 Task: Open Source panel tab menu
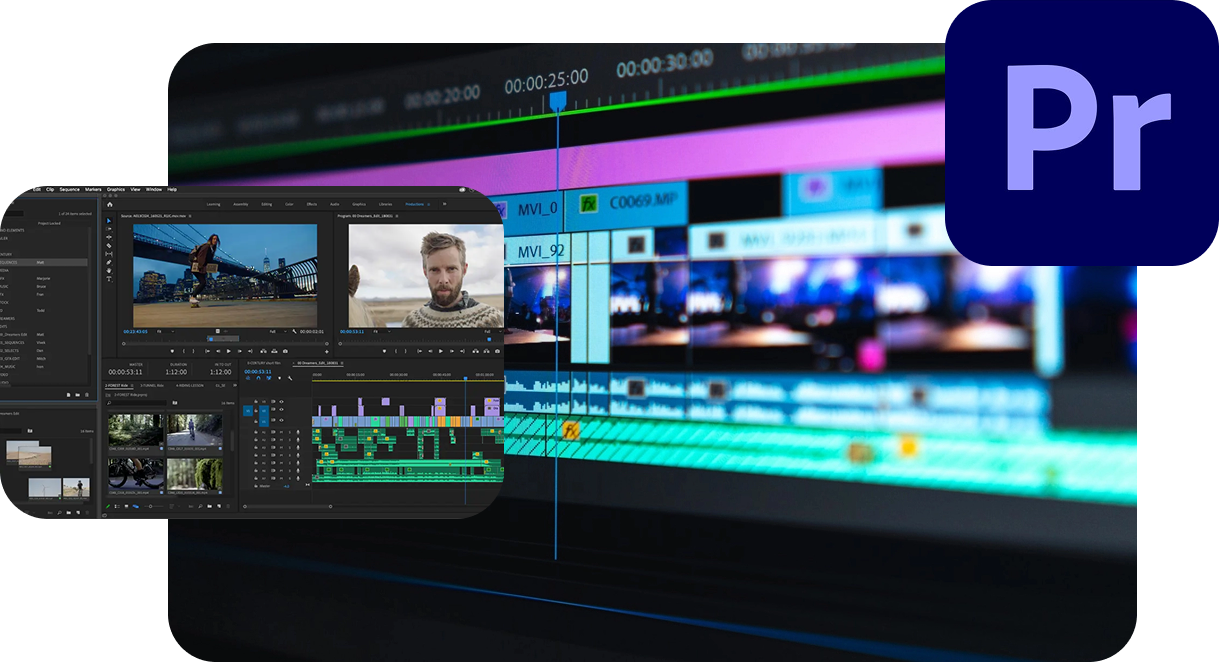pyautogui.click(x=190, y=216)
